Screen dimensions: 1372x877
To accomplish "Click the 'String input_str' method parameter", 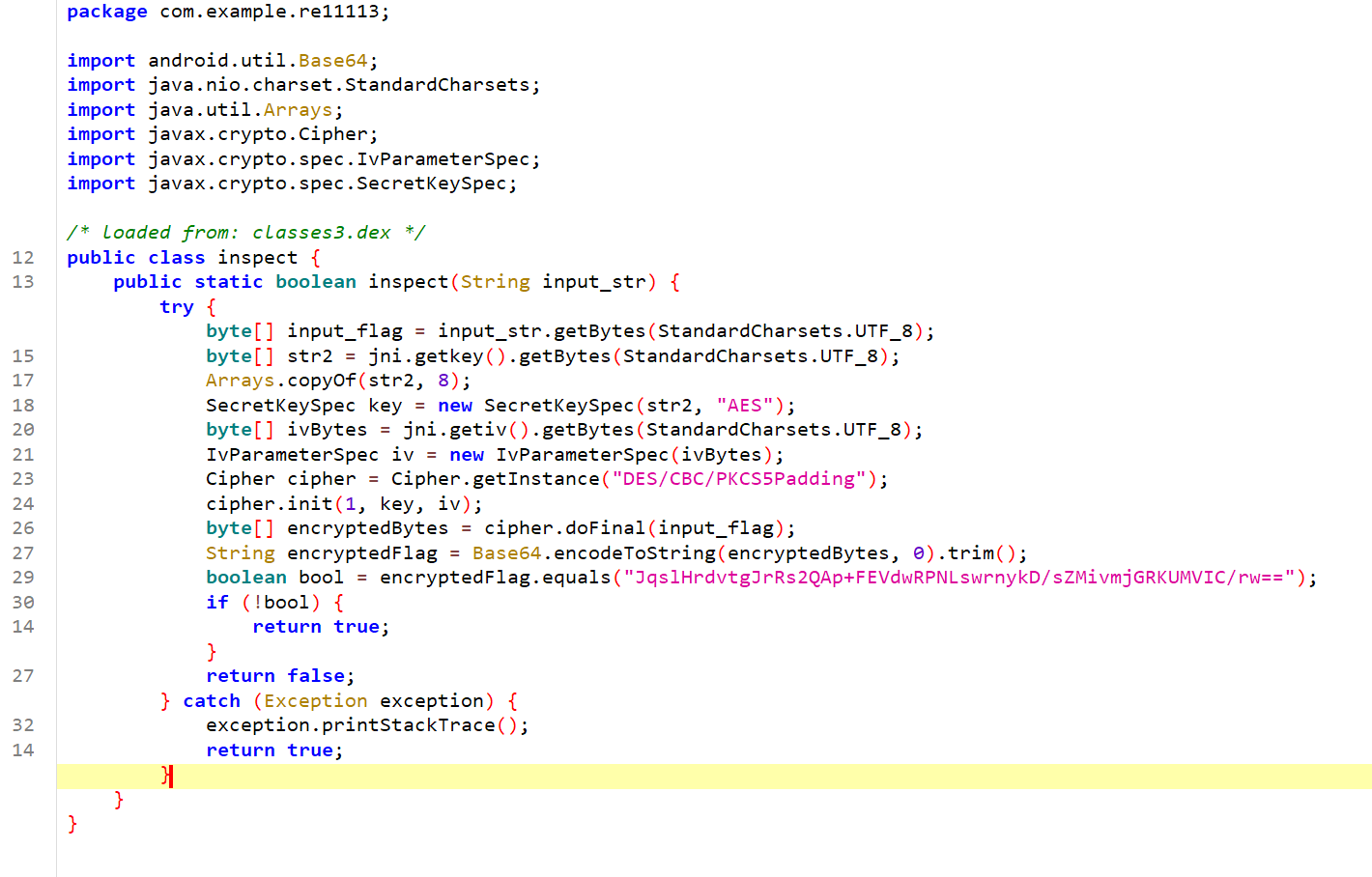I will coord(553,282).
